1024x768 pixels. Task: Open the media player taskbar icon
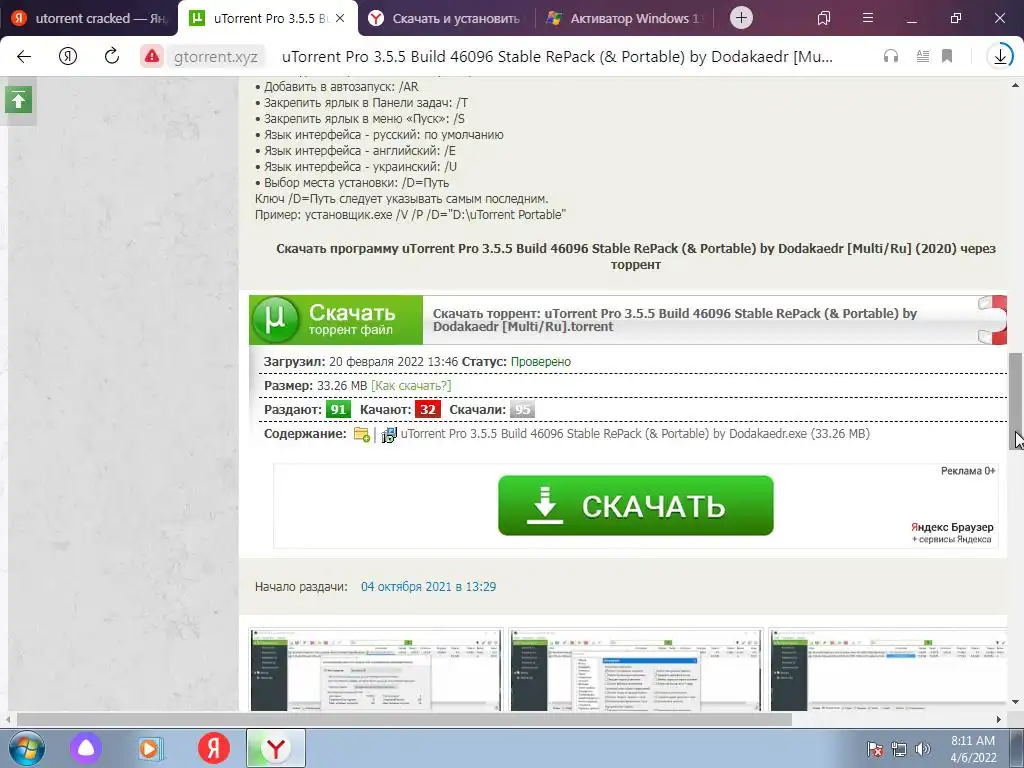tap(150, 748)
